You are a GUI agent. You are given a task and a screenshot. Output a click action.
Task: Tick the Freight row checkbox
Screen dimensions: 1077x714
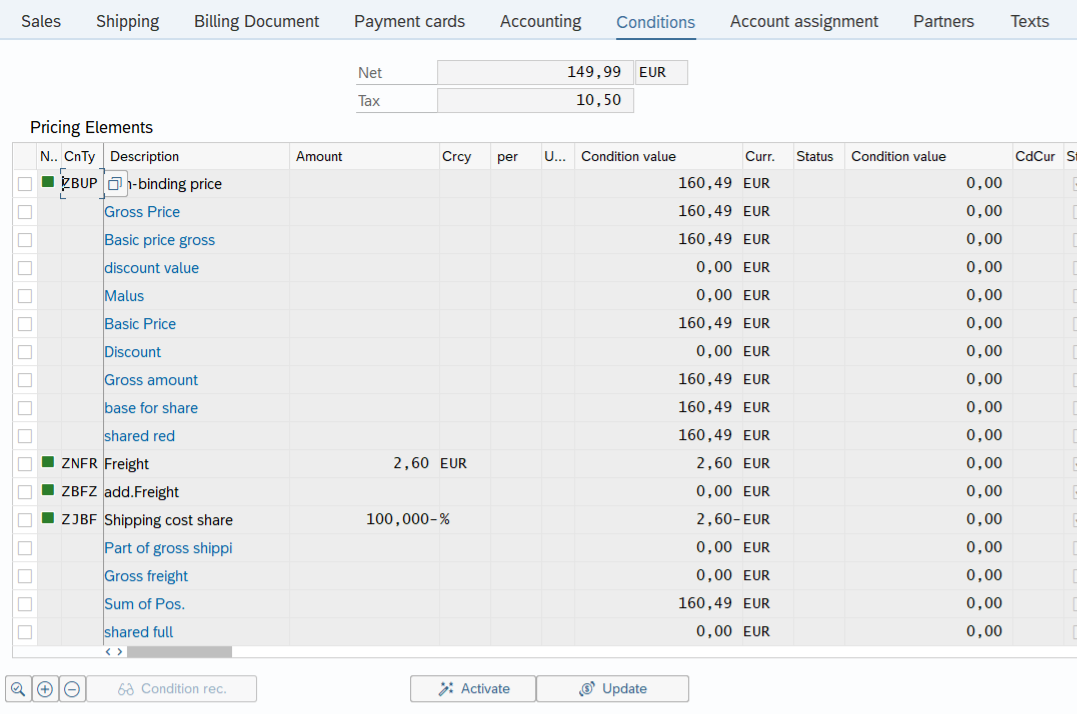[x=25, y=464]
